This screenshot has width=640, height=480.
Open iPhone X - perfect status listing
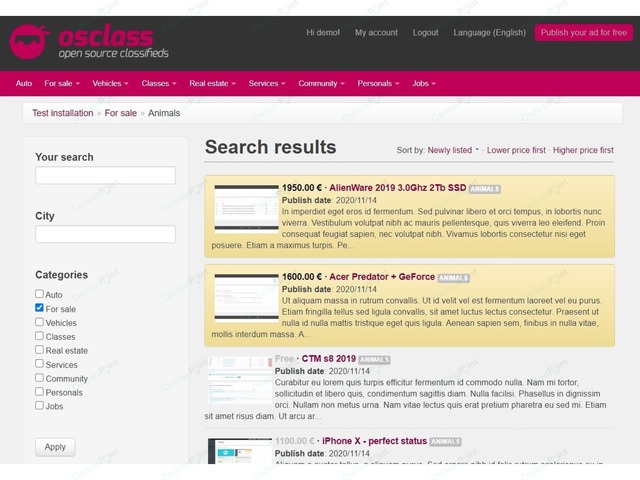[x=374, y=441]
